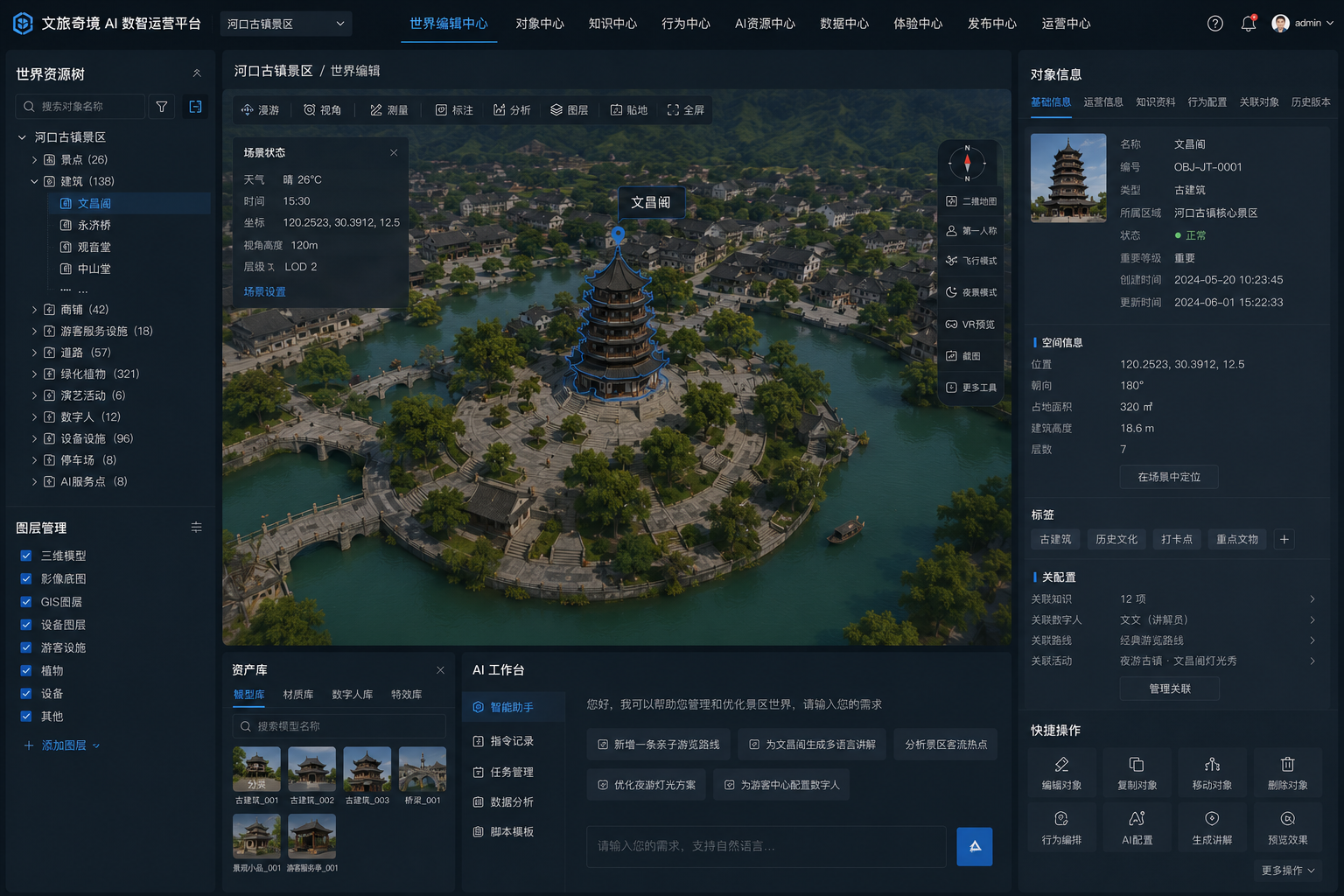Viewport: 1344px width, 896px height.
Task: Expand the 游客服务设施 (18) tree node
Action: tap(34, 332)
